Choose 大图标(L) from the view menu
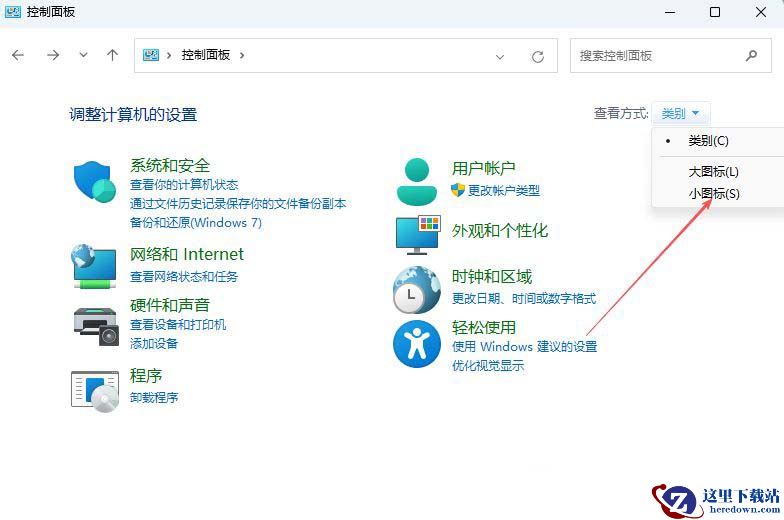 (713, 172)
